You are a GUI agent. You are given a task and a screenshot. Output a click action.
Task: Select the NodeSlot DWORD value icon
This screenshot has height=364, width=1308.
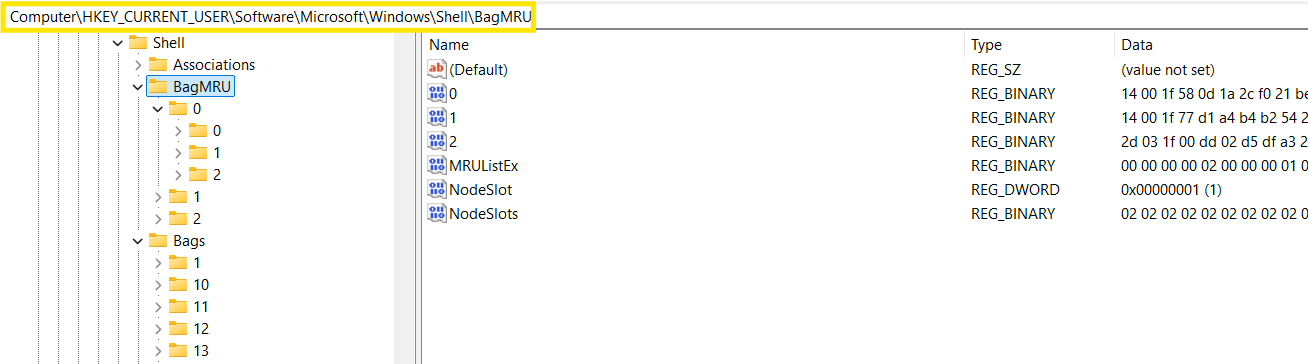click(x=437, y=189)
